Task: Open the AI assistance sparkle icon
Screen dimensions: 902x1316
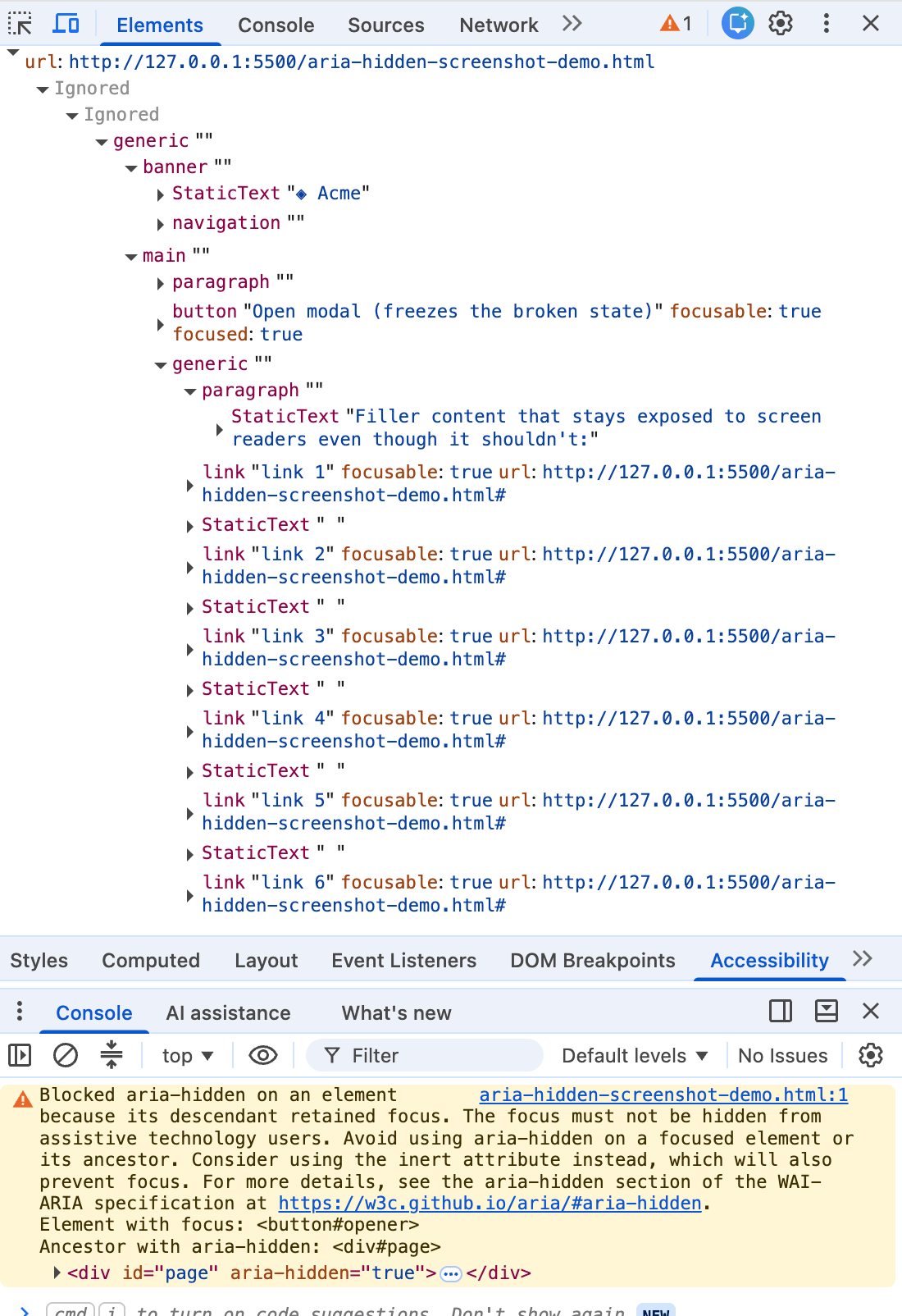Action: coord(738,23)
